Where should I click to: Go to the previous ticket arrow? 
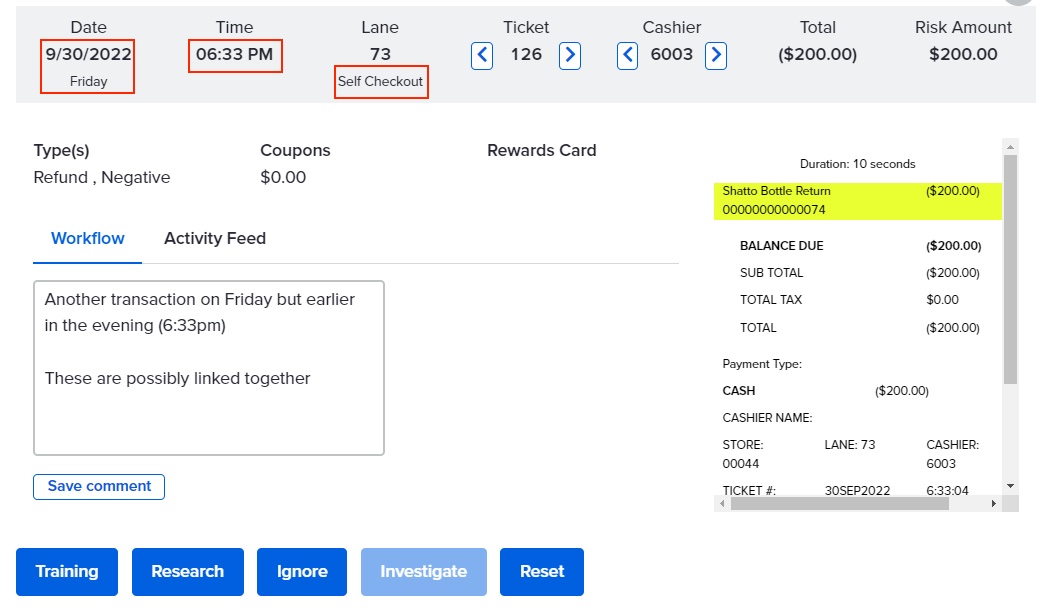click(482, 55)
